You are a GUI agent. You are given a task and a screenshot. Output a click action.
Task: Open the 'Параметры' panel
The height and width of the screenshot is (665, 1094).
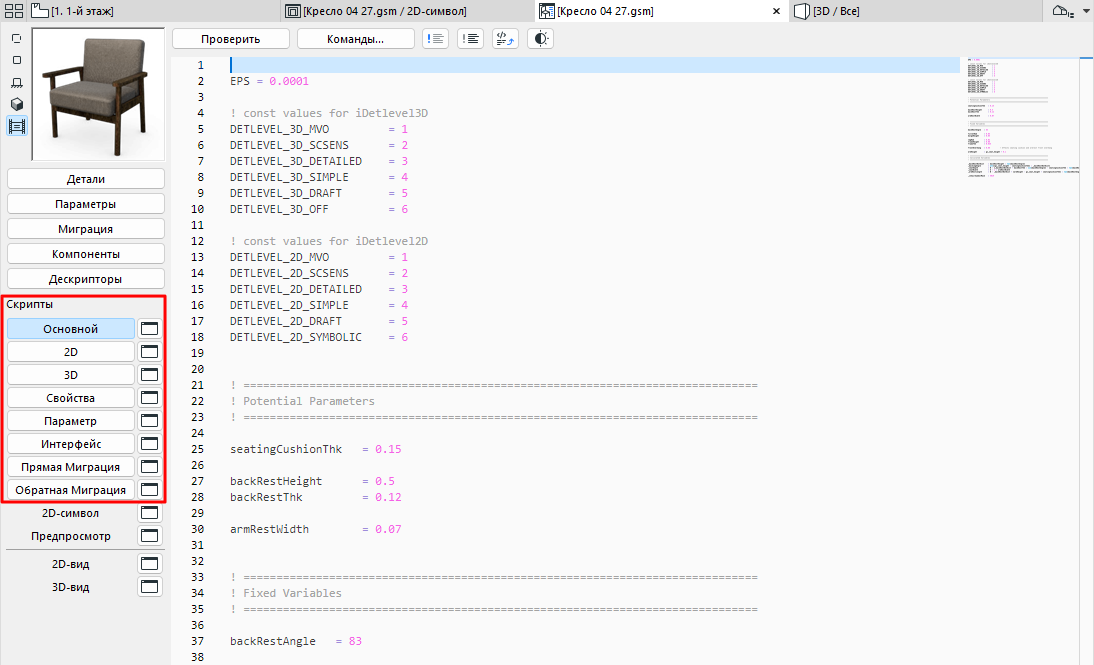(x=85, y=203)
